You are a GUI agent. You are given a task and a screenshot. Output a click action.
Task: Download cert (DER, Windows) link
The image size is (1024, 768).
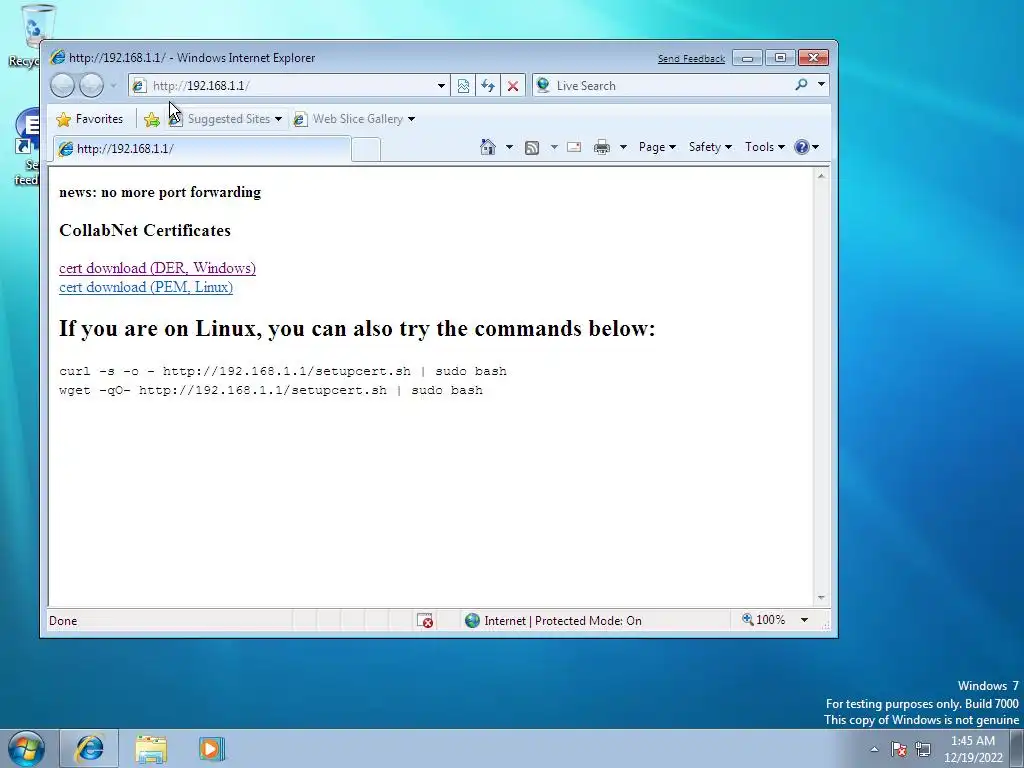(157, 268)
